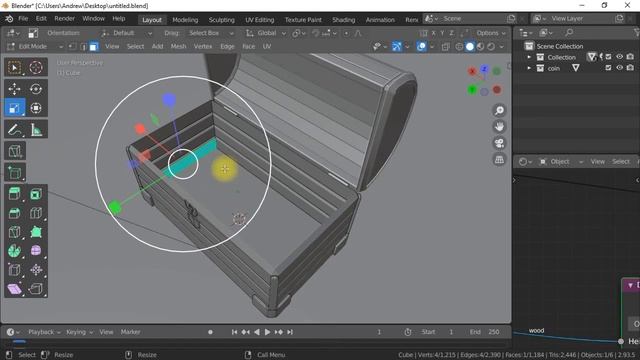Select the Shrink/Fatten tool
The width and height of the screenshot is (640, 360).
point(36,270)
